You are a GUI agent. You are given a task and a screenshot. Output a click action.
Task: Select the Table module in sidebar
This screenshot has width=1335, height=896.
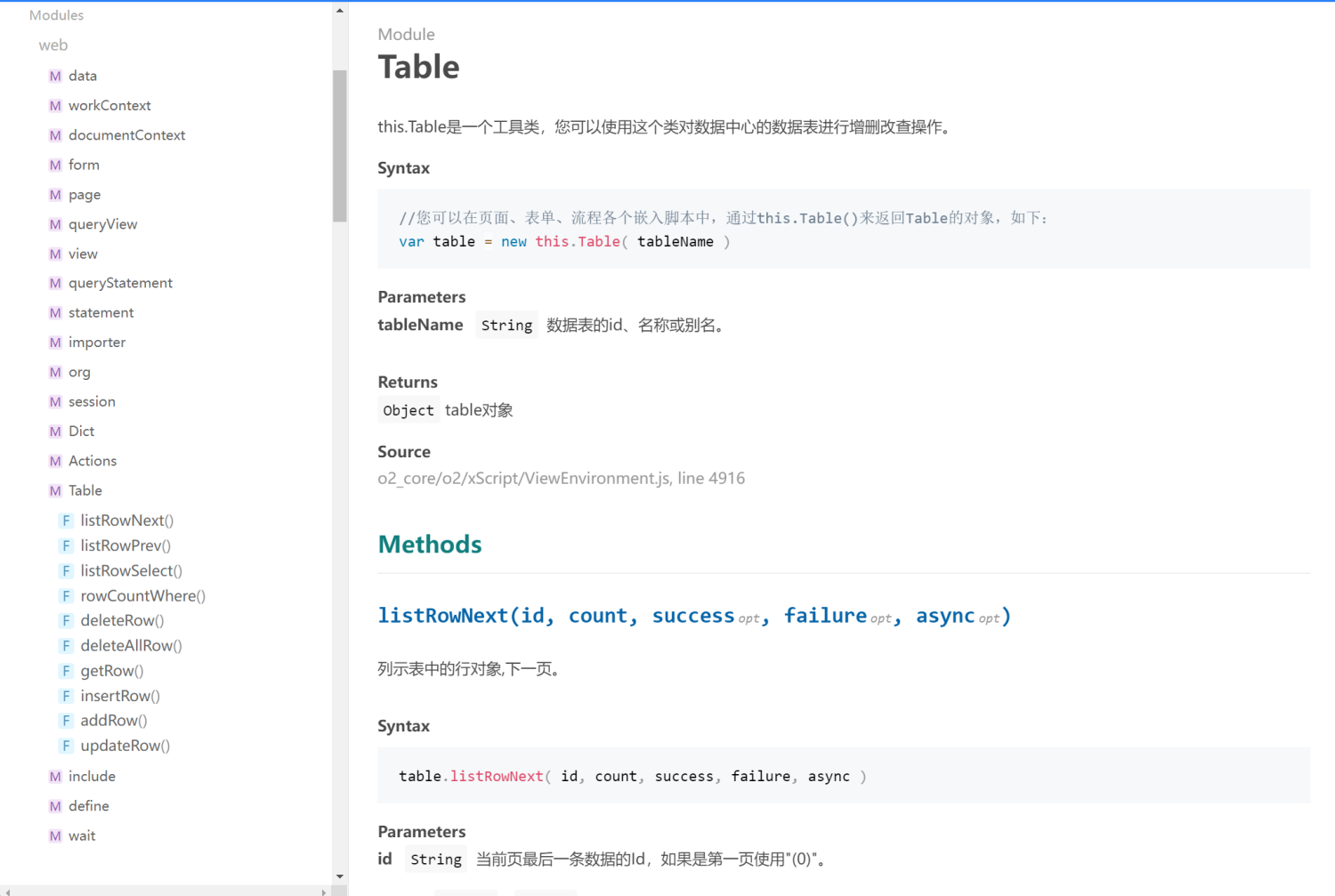pyautogui.click(x=85, y=491)
